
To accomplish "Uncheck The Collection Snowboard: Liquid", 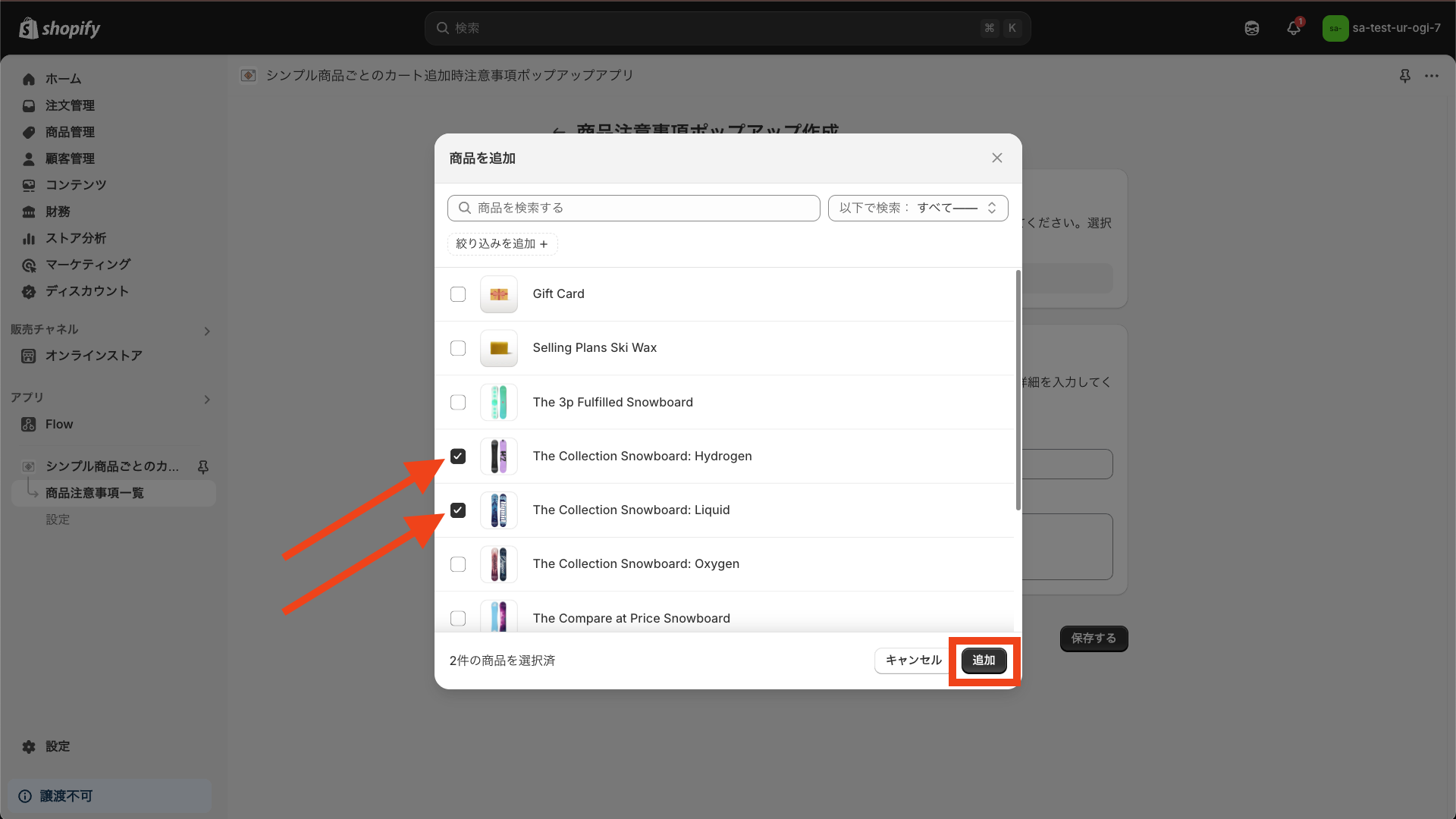I will pos(458,510).
